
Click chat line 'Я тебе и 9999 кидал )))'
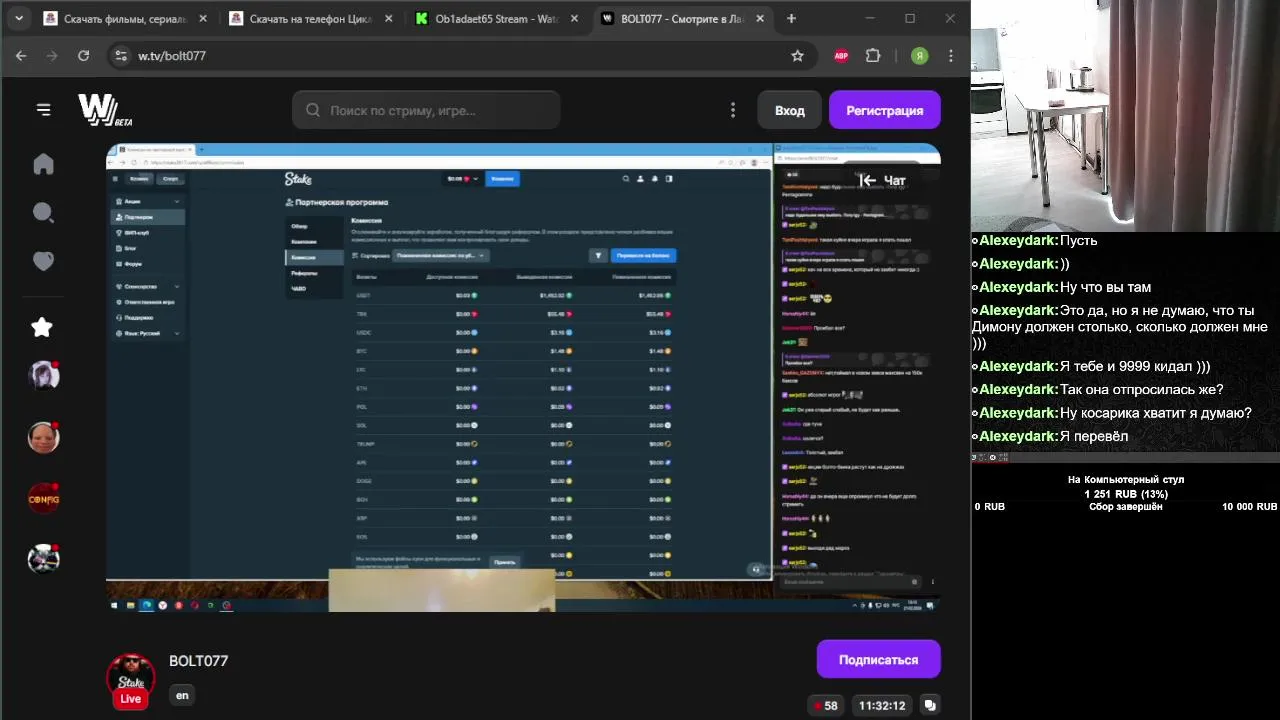pyautogui.click(x=1091, y=366)
